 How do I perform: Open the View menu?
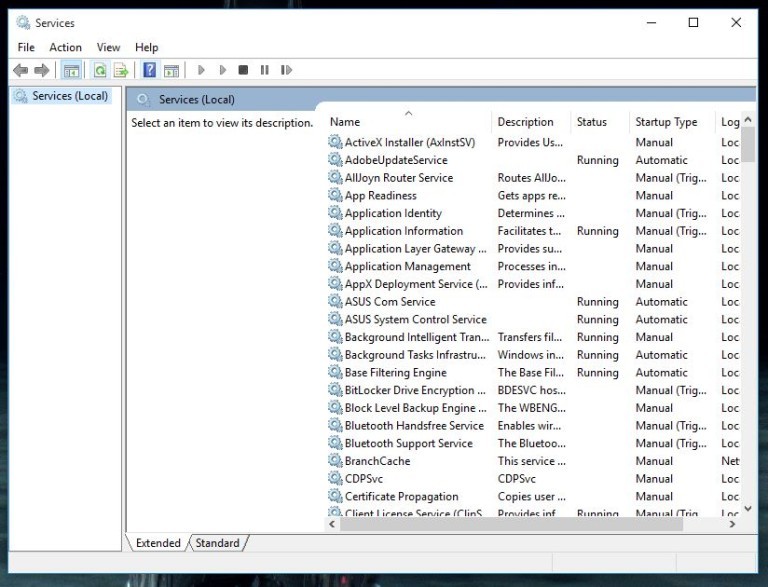pyautogui.click(x=108, y=48)
